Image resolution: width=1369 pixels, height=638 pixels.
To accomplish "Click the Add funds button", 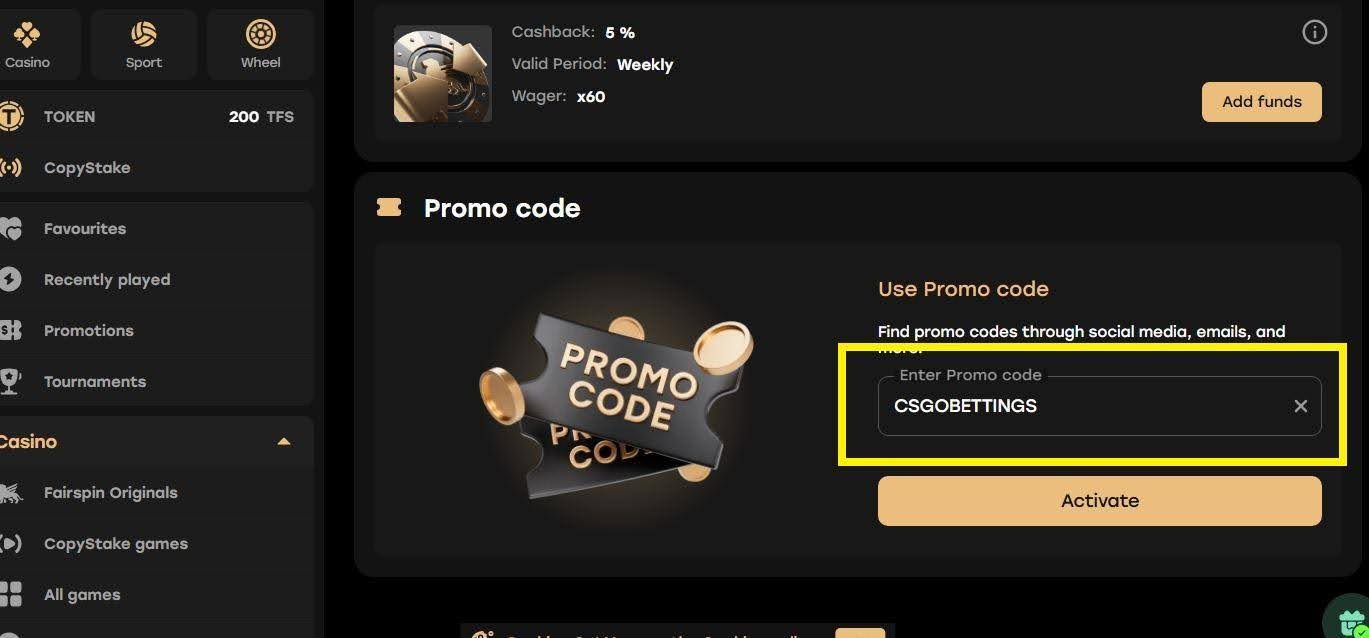I will (1262, 102).
